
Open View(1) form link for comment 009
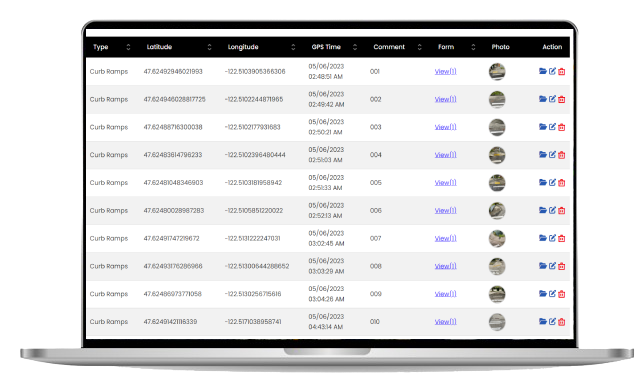pyautogui.click(x=445, y=294)
